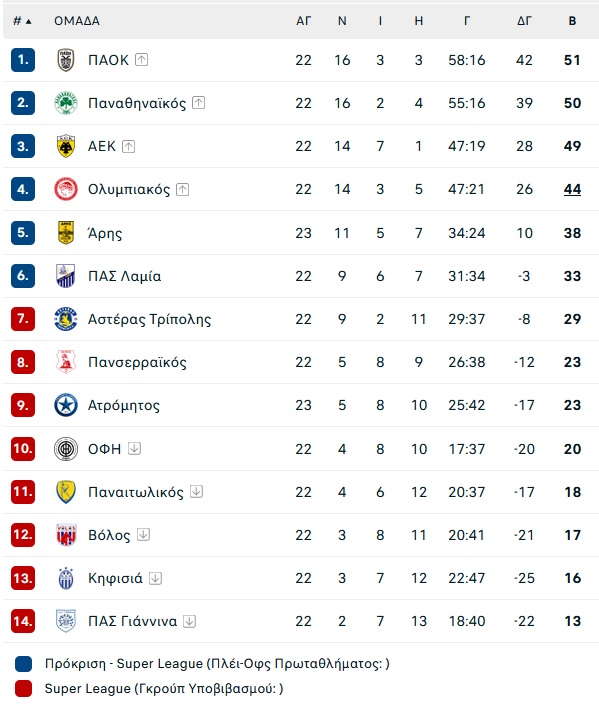The height and width of the screenshot is (713, 599).
Task: Click the Ατρόμητος blue star logo
Action: pyautogui.click(x=66, y=405)
